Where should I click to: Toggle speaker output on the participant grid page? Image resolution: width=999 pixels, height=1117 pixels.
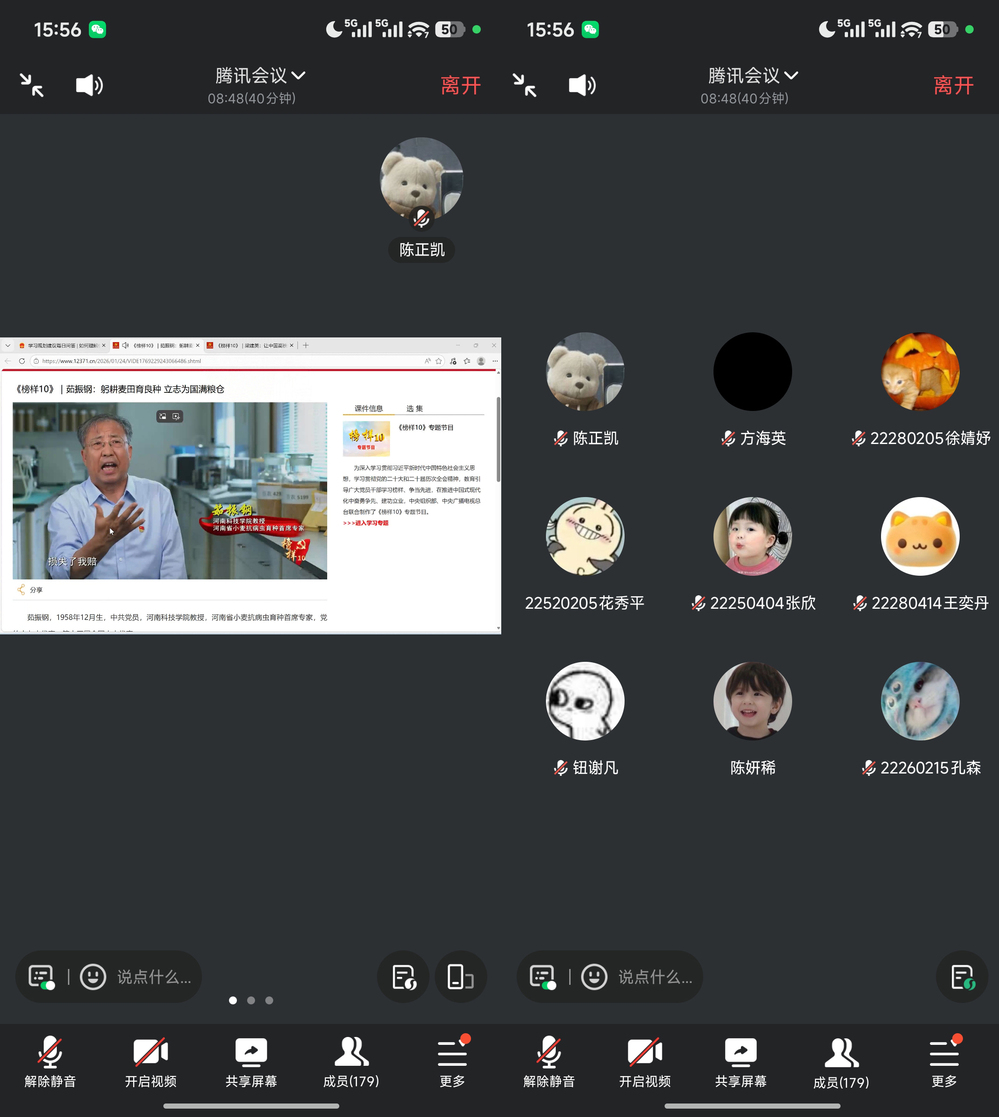point(582,85)
